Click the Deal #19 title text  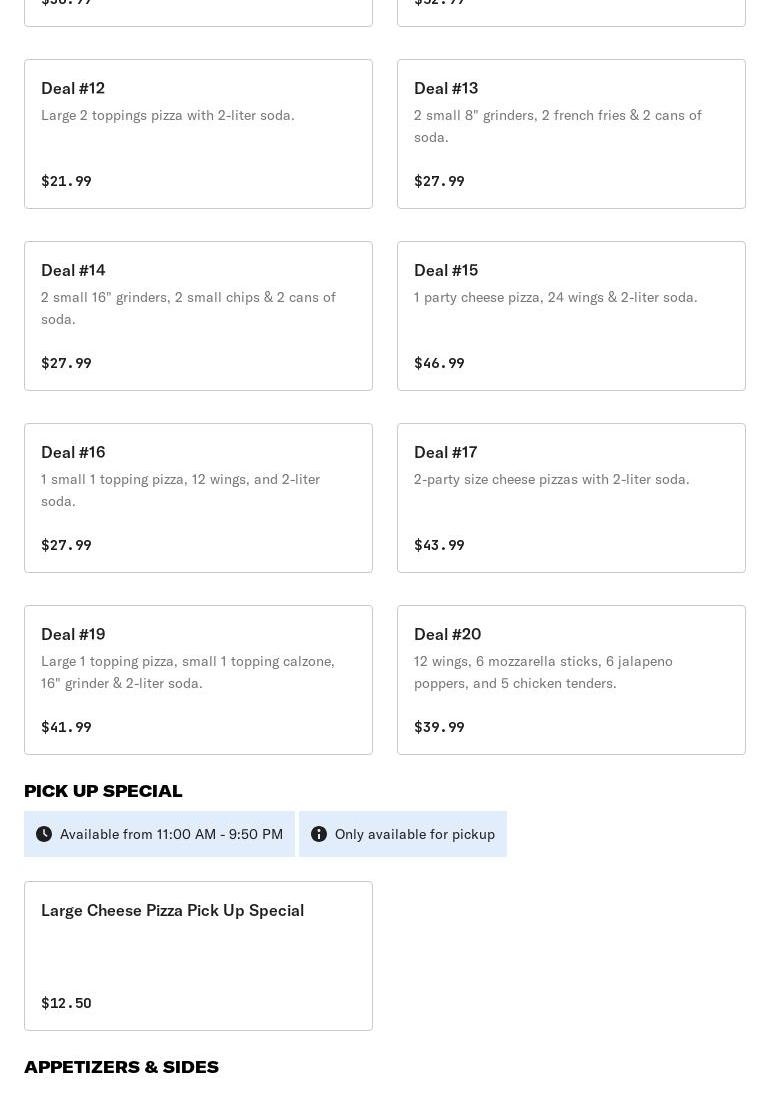coord(73,634)
